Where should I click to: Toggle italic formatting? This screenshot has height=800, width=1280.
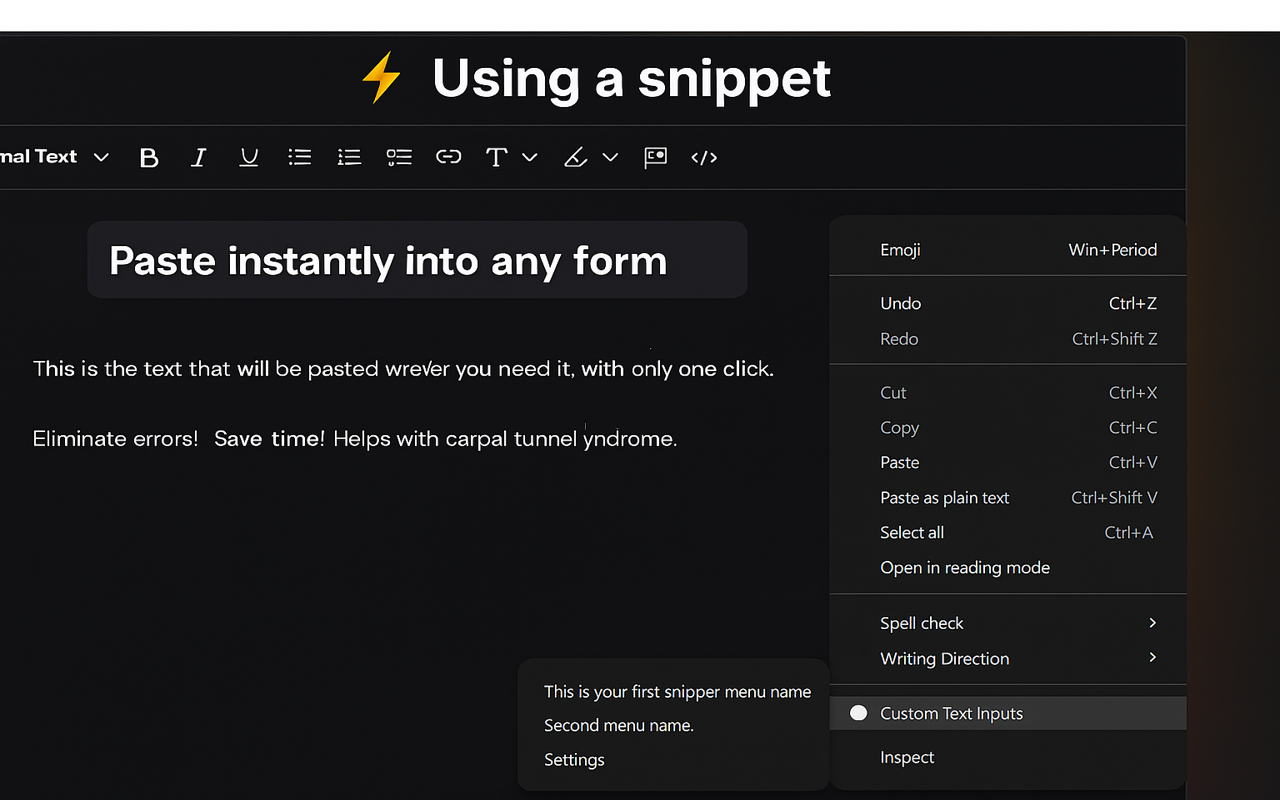tap(199, 158)
